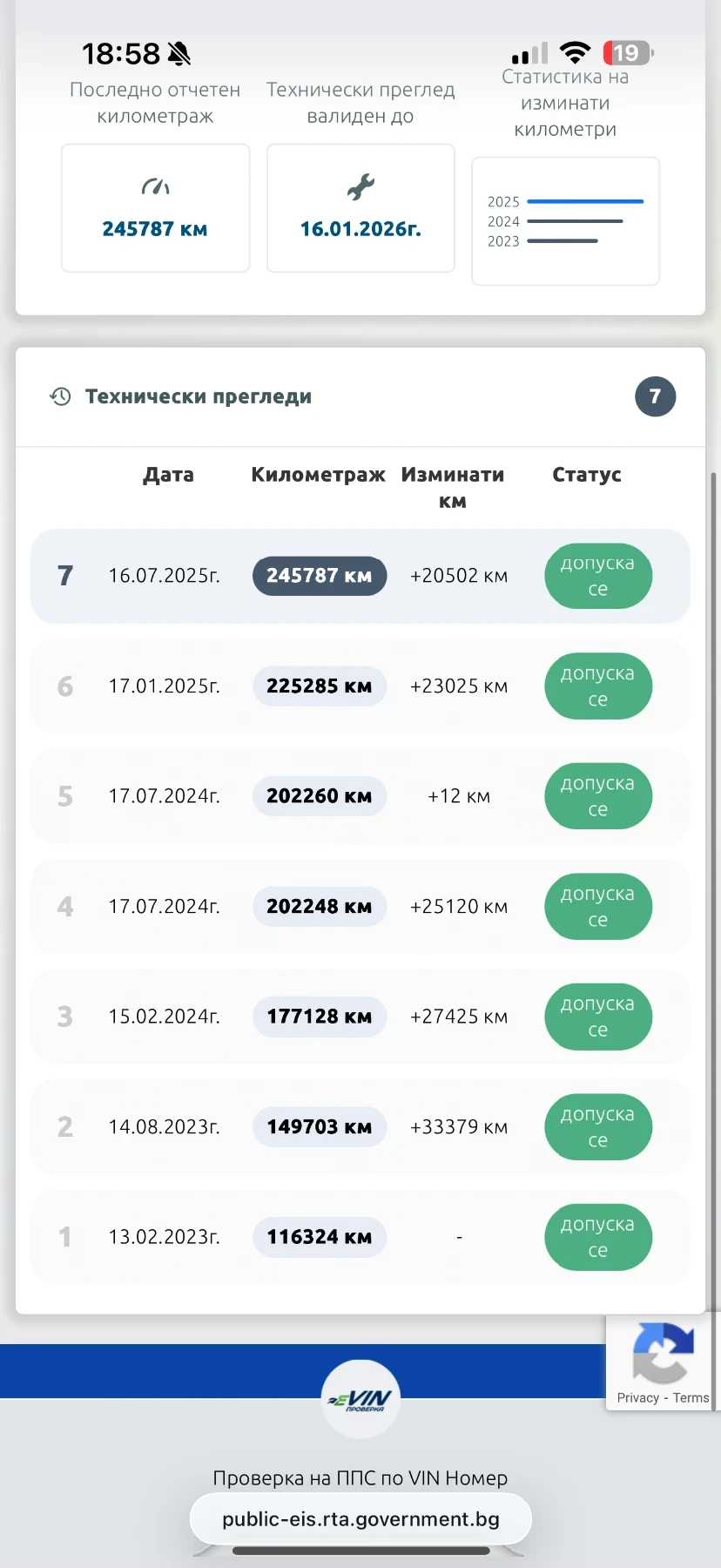Click the Статус column header
This screenshot has width=721, height=1568.
tap(586, 475)
